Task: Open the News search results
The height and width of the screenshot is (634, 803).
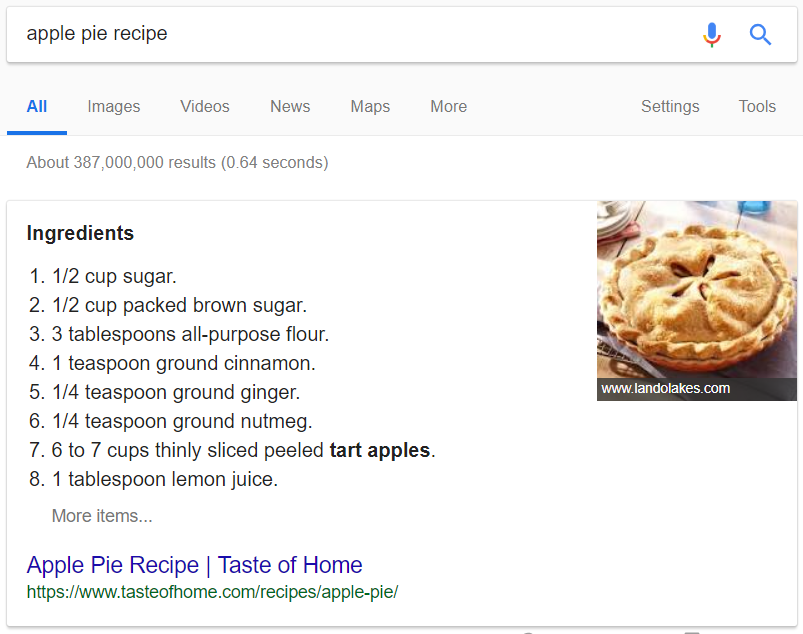Action: pyautogui.click(x=289, y=106)
